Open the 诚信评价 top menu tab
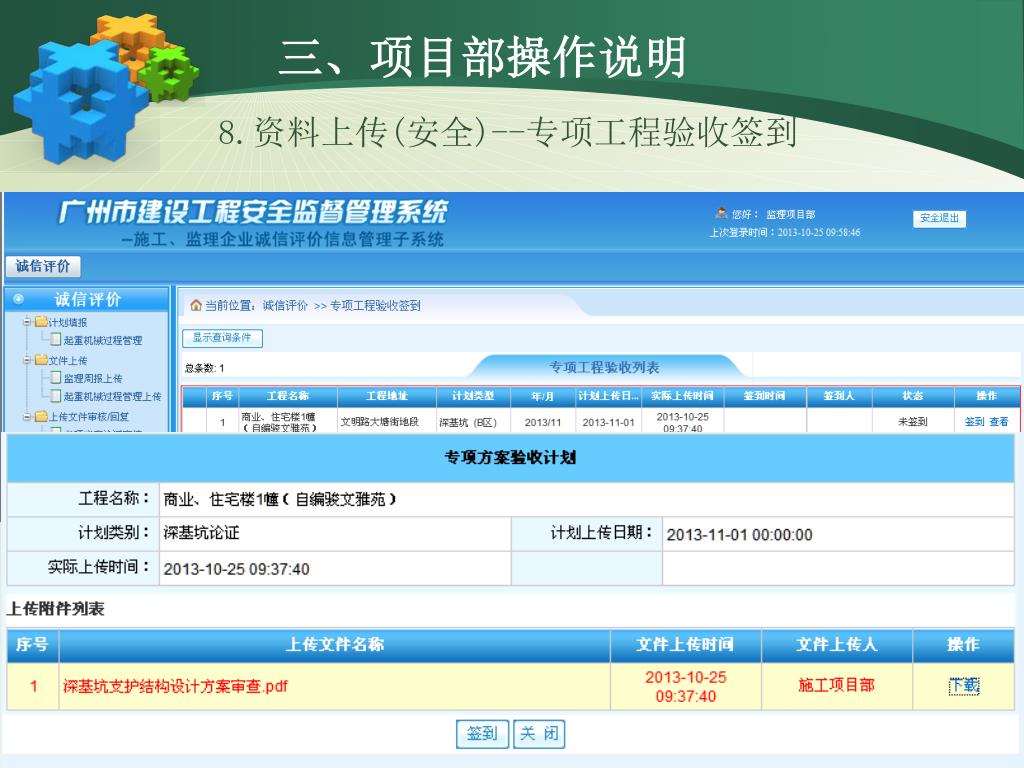This screenshot has width=1024, height=768. pyautogui.click(x=43, y=266)
